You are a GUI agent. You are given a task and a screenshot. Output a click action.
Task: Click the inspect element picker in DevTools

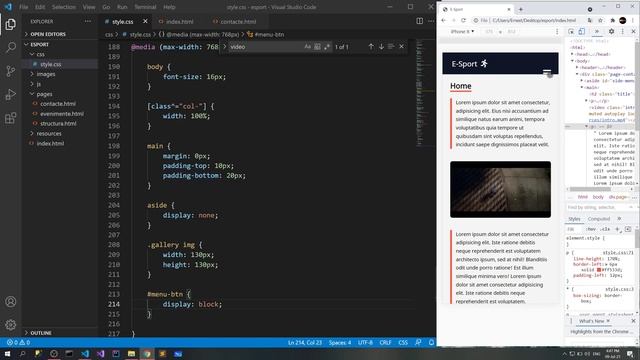click(x=571, y=31)
